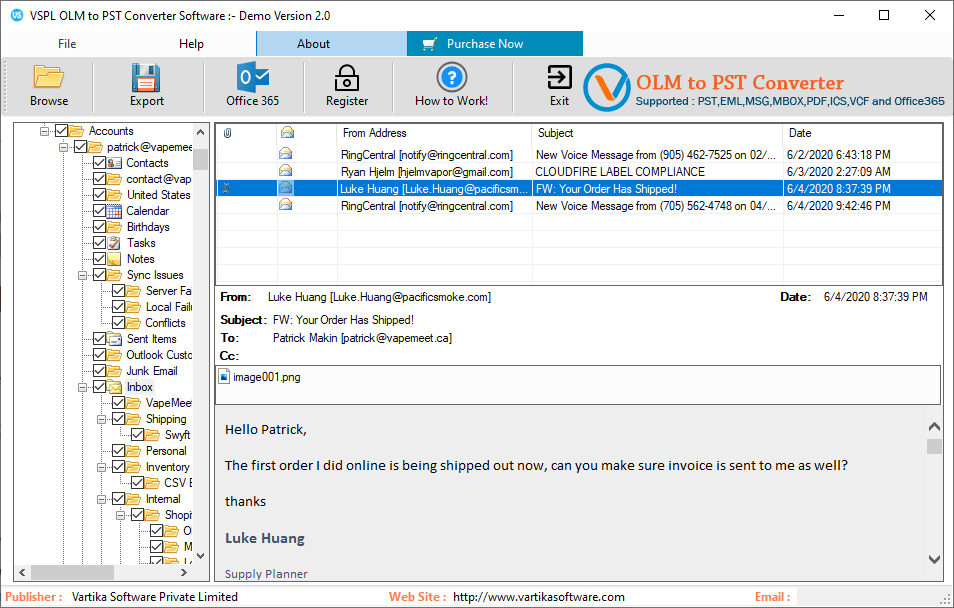The image size is (954, 608).
Task: Click the Birthdays folder icon
Action: (x=114, y=227)
